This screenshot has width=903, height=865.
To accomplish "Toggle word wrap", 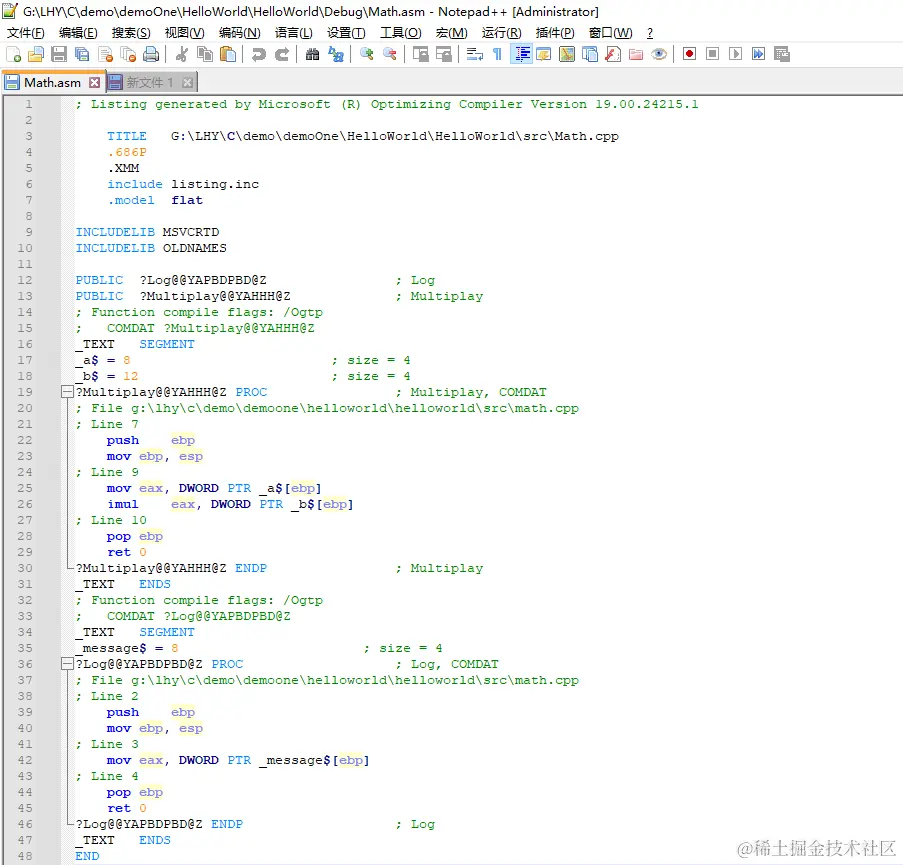I will point(475,54).
